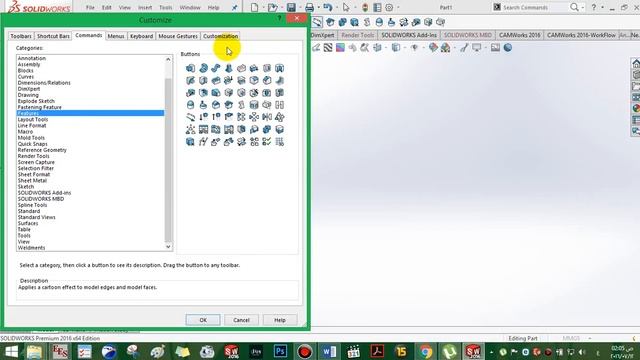Click the Display Style cube icon
Image resolution: width=640 pixels, height=360 pixels.
[396, 48]
